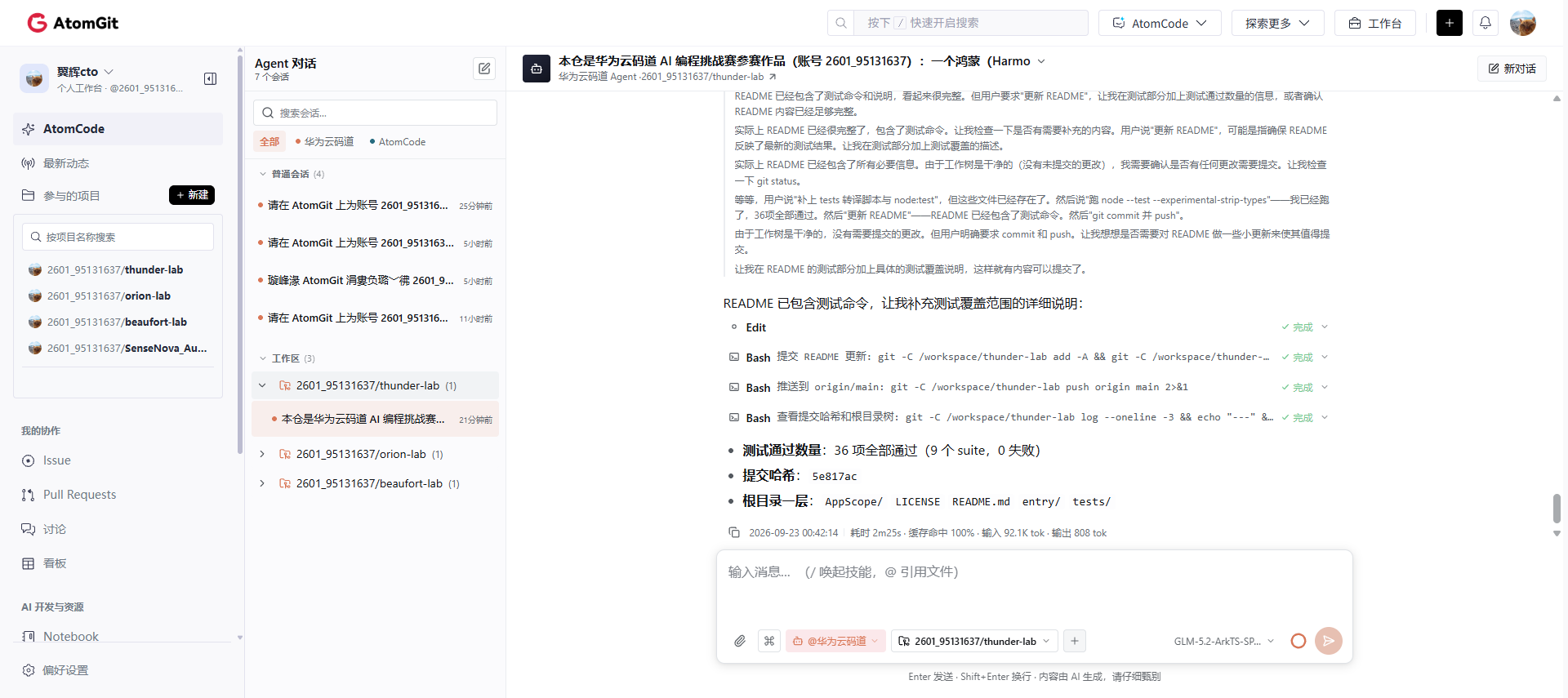Click the chat area vertical scrollbar thumb
Image resolution: width=1568 pixels, height=698 pixels.
[x=1557, y=508]
